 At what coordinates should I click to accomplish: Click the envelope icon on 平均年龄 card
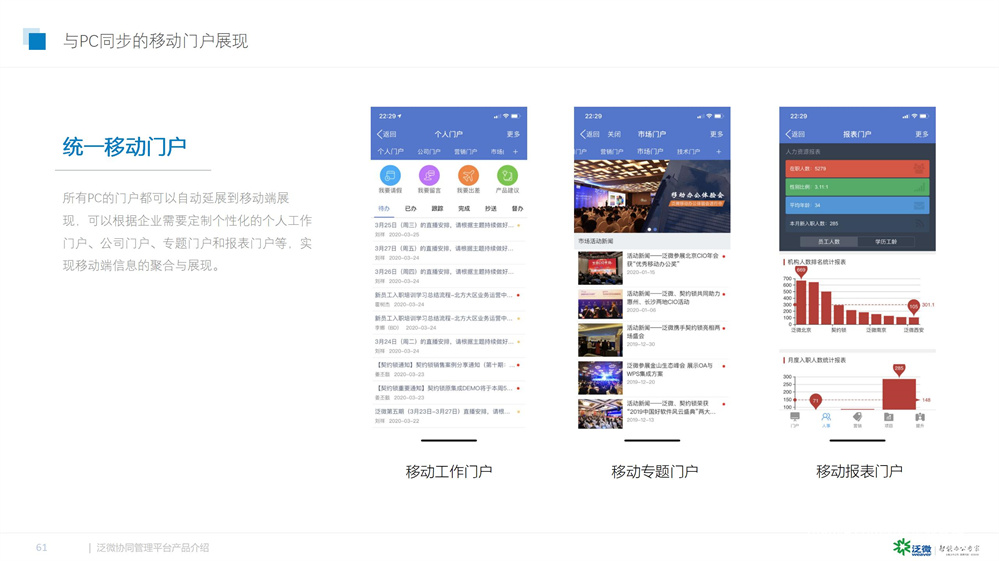pos(919,206)
